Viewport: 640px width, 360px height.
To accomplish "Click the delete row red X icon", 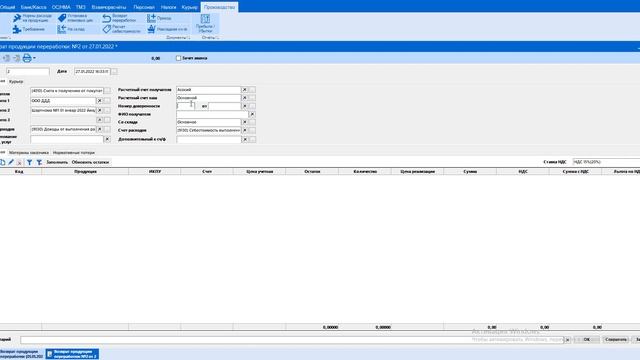I will pos(19,162).
